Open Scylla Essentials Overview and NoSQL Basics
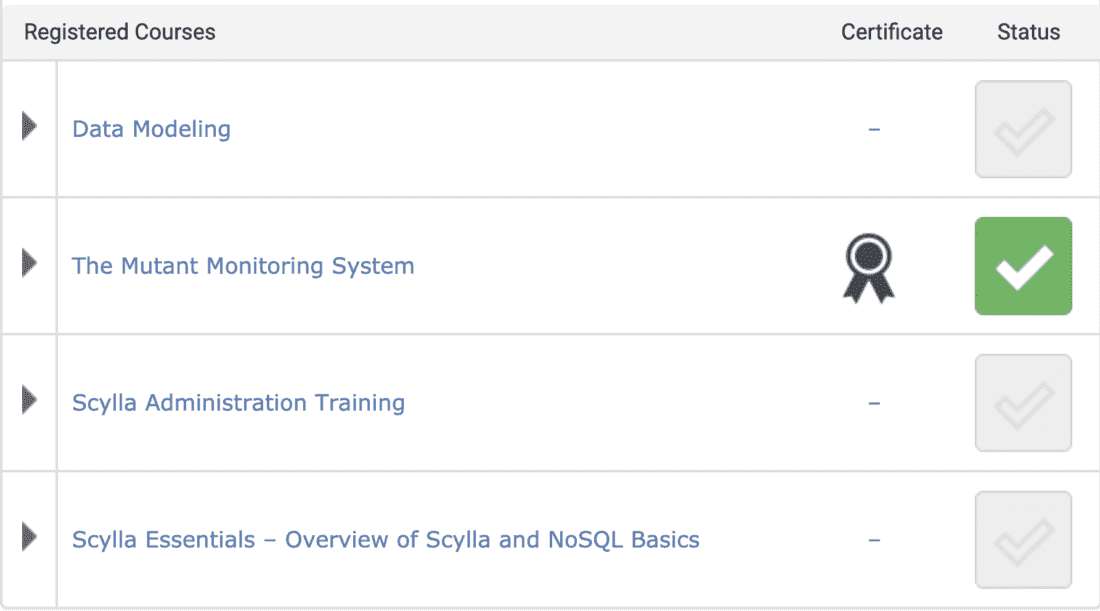The image size is (1100, 611). 385,540
